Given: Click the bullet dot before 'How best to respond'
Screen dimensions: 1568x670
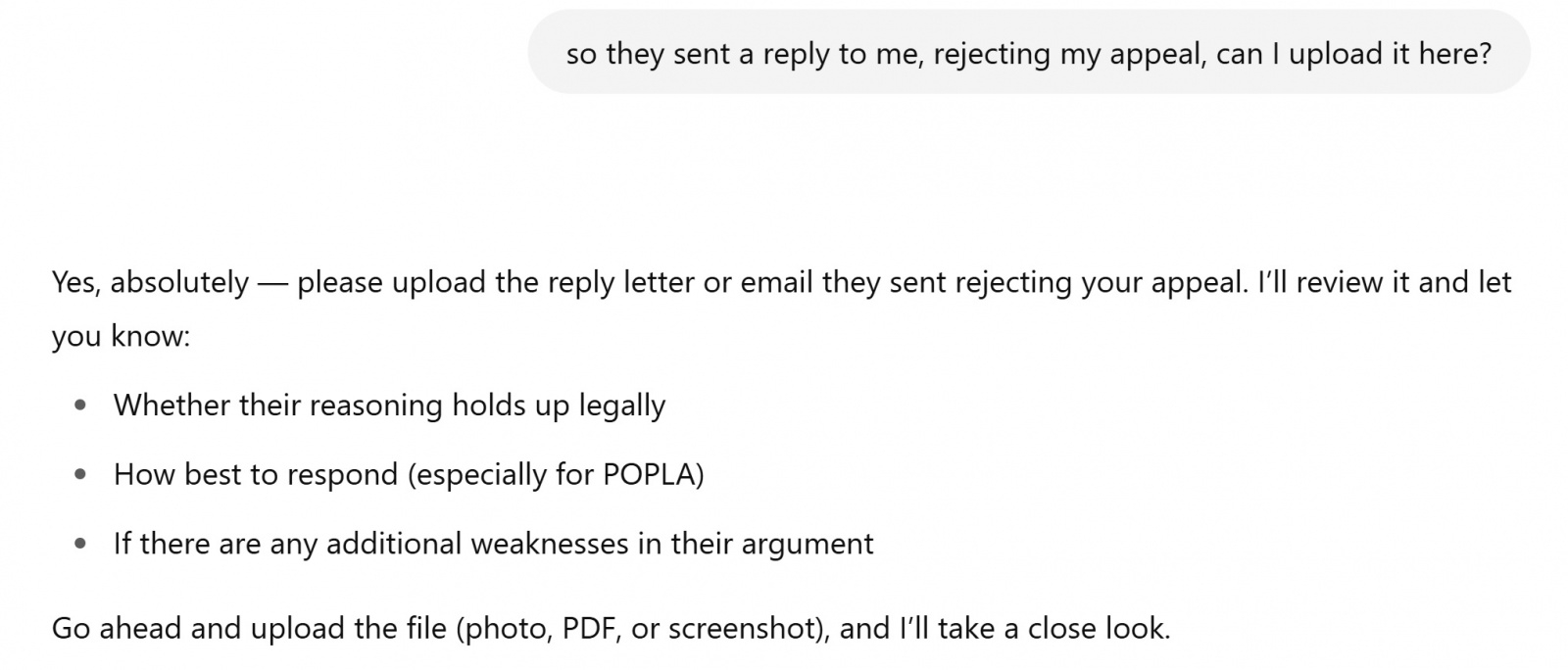Looking at the screenshot, I should (x=80, y=475).
